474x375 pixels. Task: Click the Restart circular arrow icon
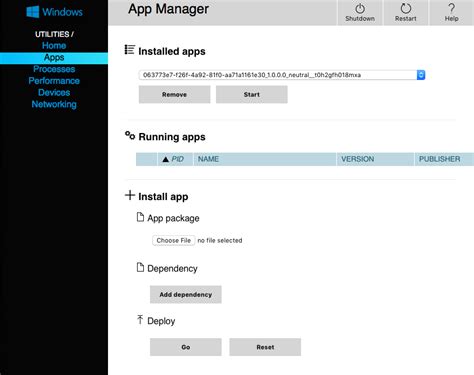coord(406,8)
